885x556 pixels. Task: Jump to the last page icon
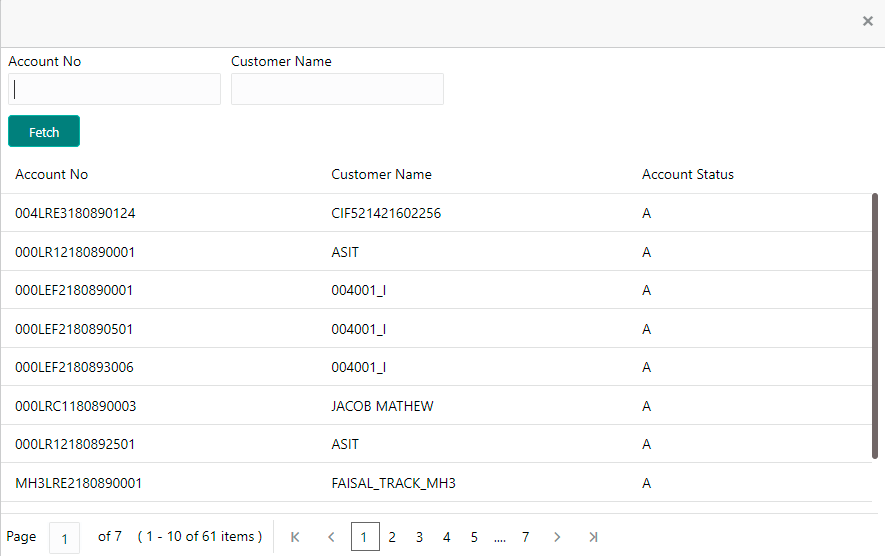pos(593,537)
